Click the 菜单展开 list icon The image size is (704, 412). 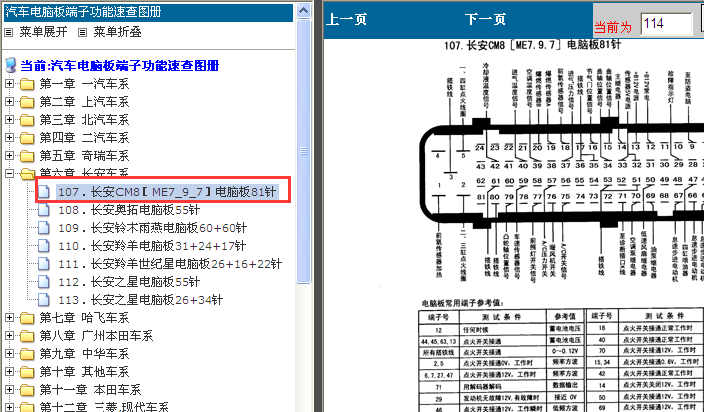9,32
